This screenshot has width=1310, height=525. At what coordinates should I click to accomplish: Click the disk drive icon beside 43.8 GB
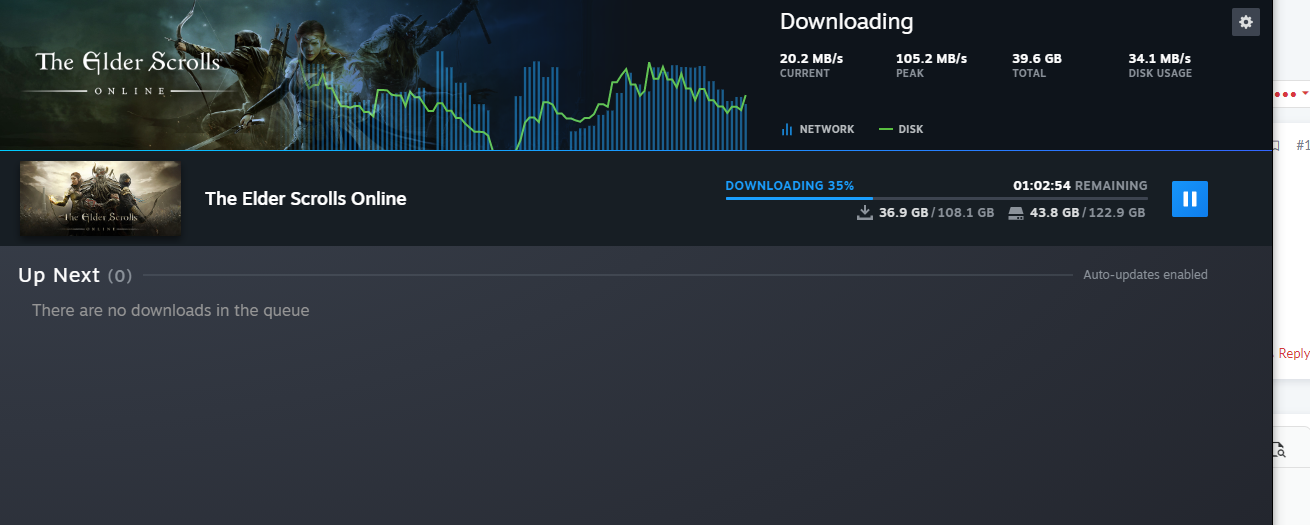[1017, 213]
